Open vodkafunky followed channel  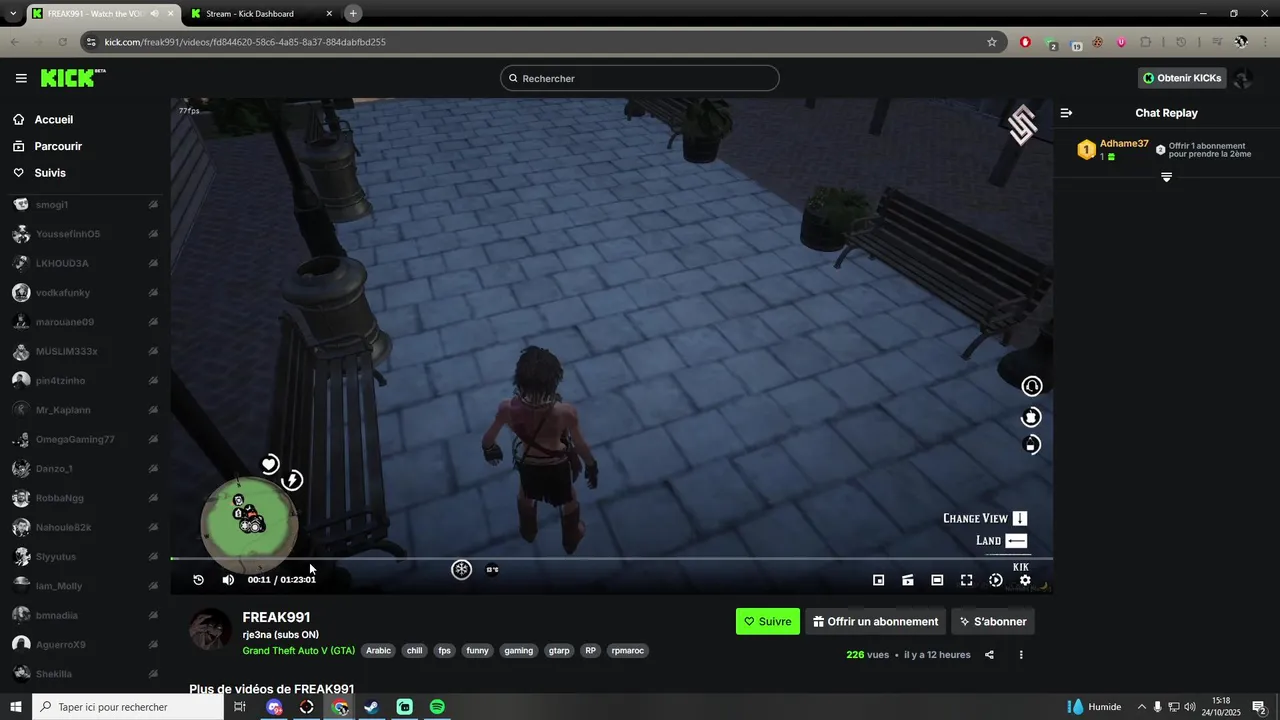click(x=85, y=293)
